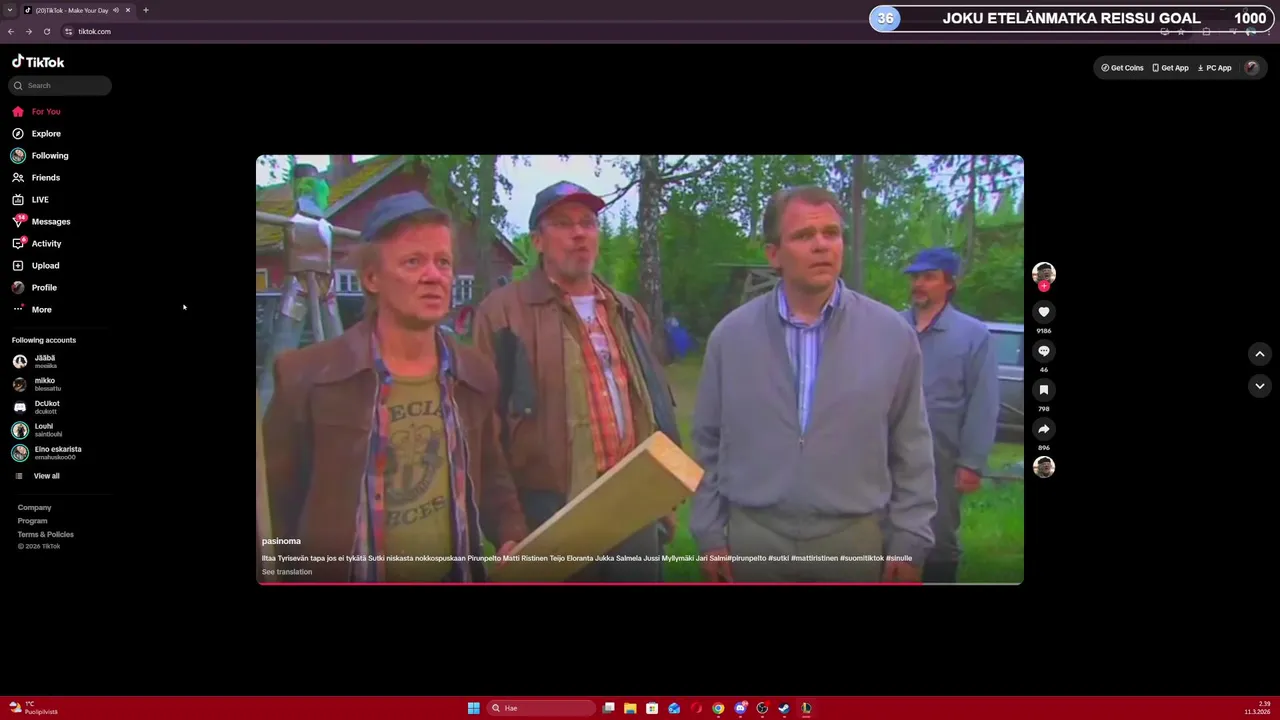Go back in the browser
The image size is (1280, 720).
pyautogui.click(x=10, y=31)
